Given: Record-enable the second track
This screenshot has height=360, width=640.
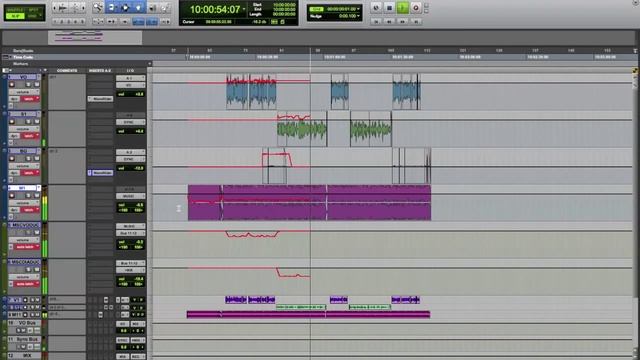Looking at the screenshot, I should (12, 122).
